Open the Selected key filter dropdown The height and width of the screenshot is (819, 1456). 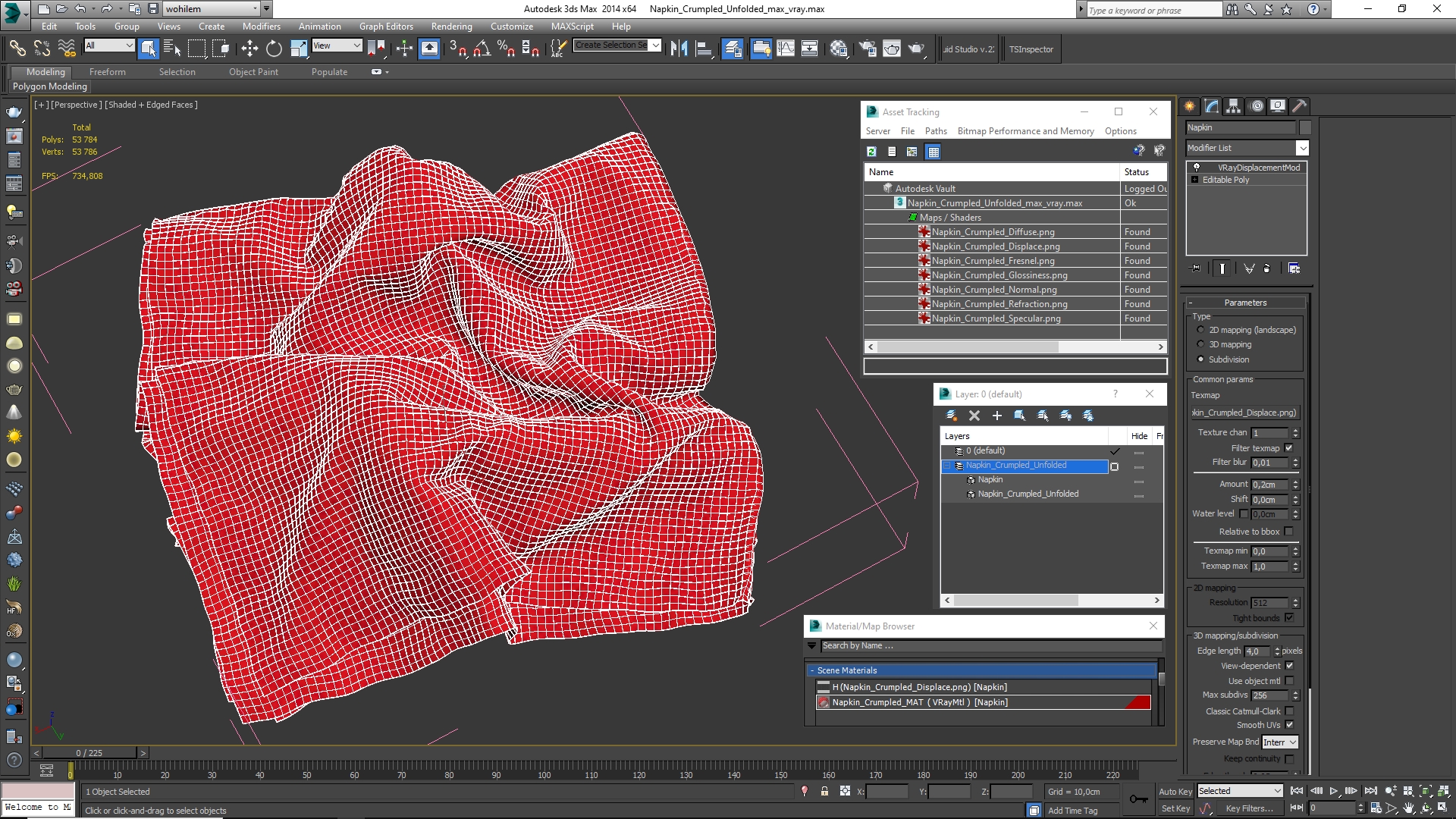1239,791
